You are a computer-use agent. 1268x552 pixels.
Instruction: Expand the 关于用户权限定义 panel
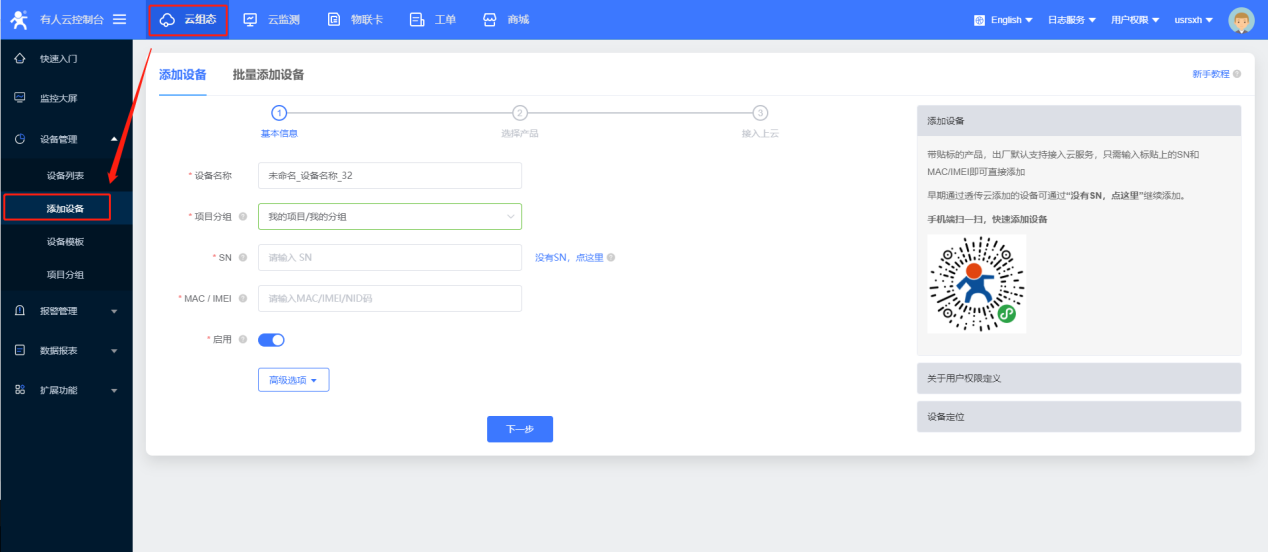[x=1079, y=378]
